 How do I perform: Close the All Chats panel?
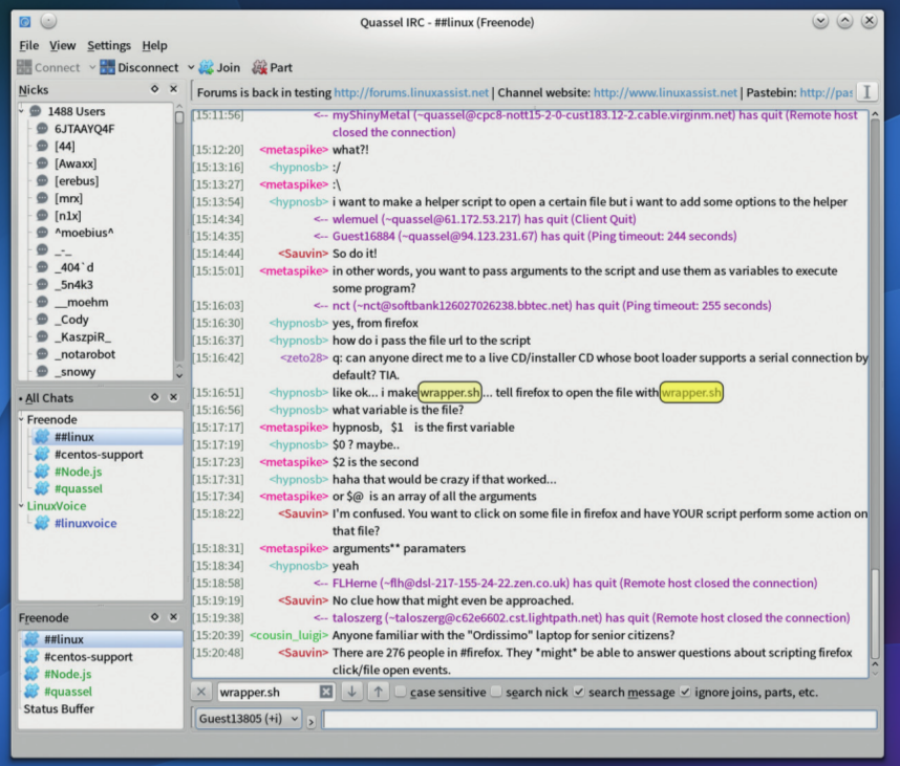click(x=173, y=397)
